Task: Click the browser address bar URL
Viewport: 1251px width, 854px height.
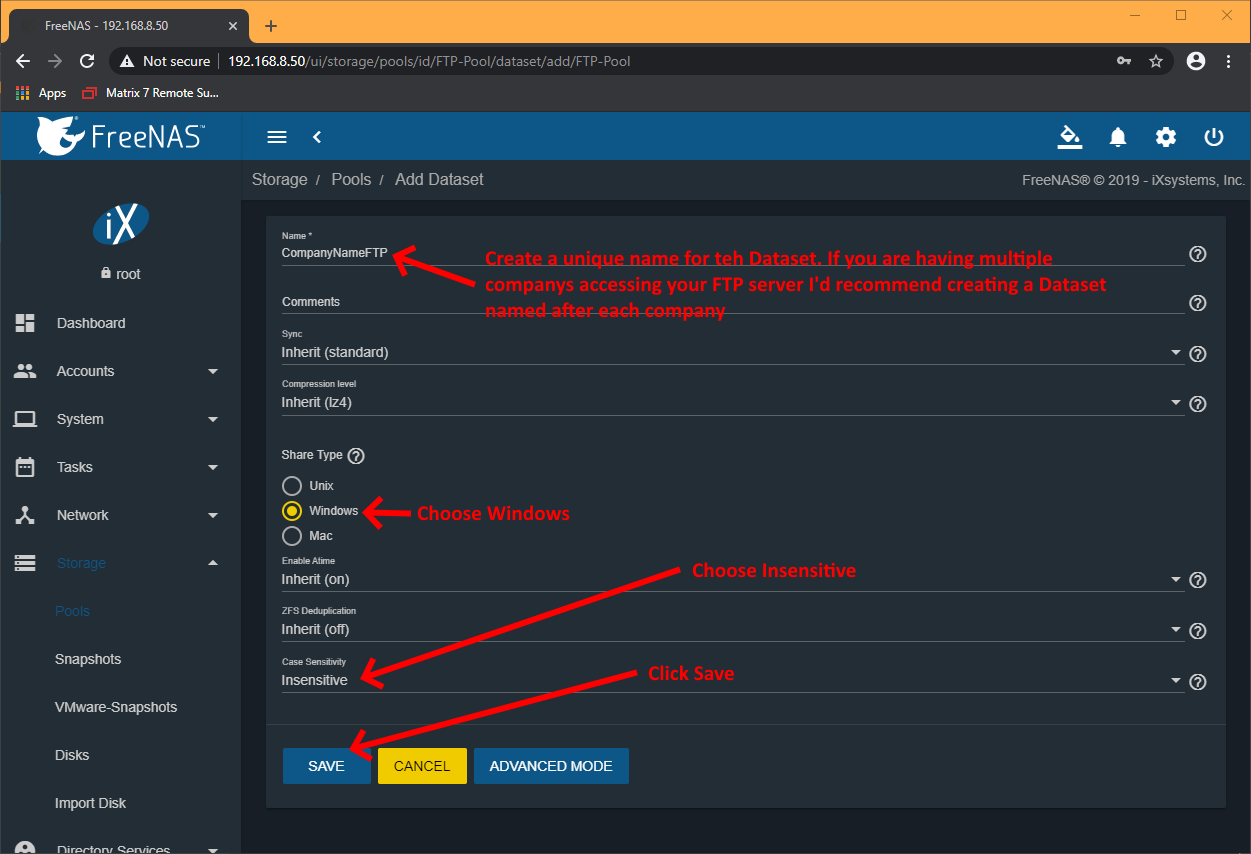Action: click(429, 61)
